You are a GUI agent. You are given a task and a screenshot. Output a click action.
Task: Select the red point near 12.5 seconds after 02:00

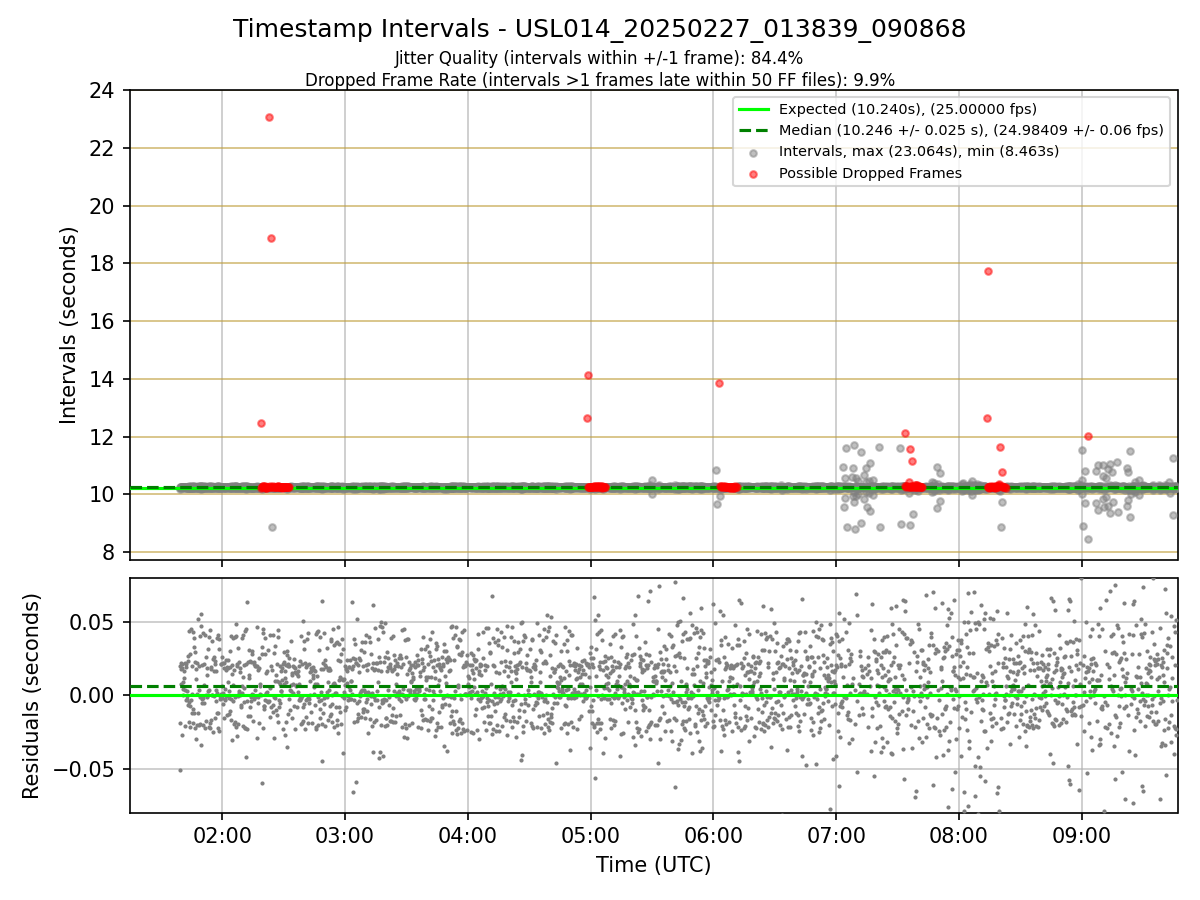click(261, 423)
